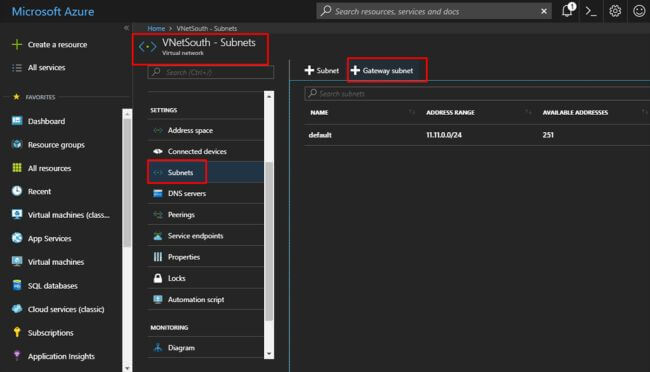Image resolution: width=650 pixels, height=372 pixels.
Task: Click the All resources grid icon
Action: pos(17,168)
